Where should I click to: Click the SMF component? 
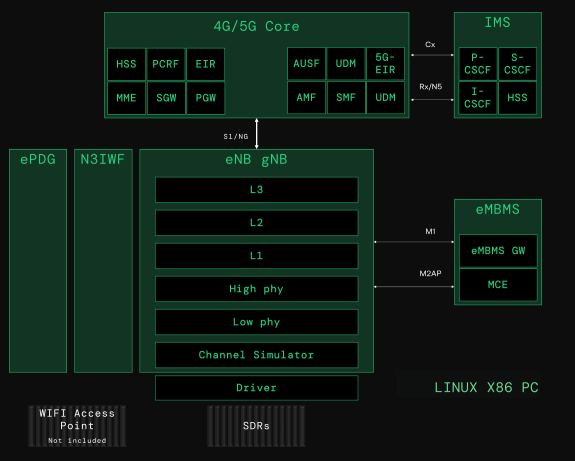point(346,98)
